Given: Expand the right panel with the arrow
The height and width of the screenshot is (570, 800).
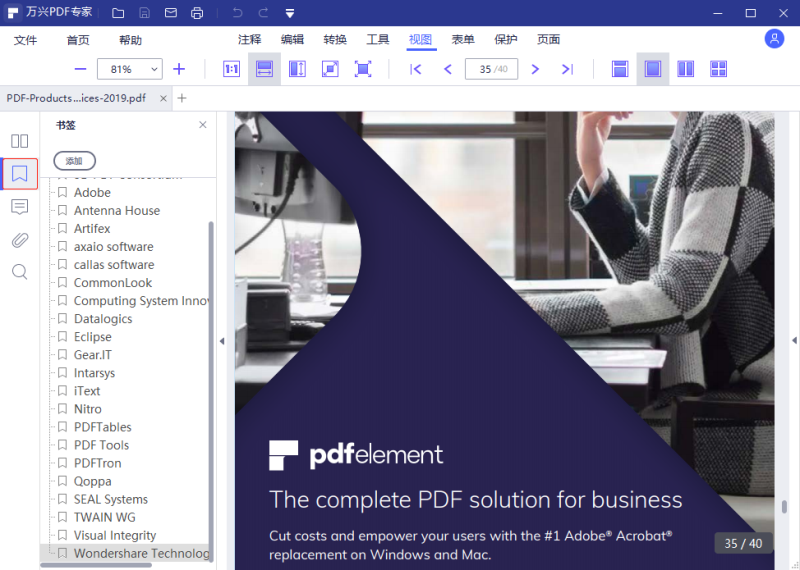Looking at the screenshot, I should click(x=794, y=340).
